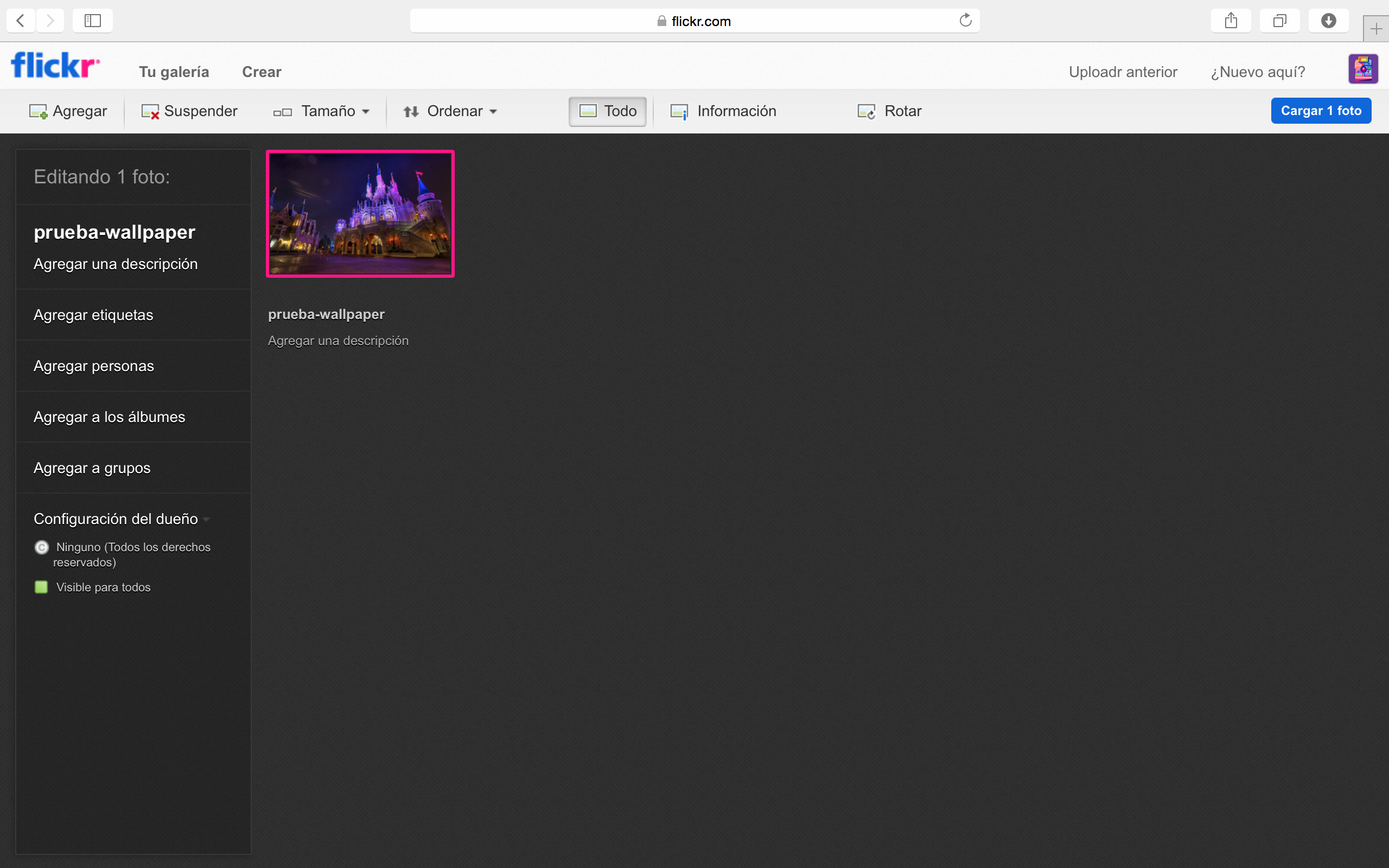Open a new tab with plus icon

[1376, 29]
